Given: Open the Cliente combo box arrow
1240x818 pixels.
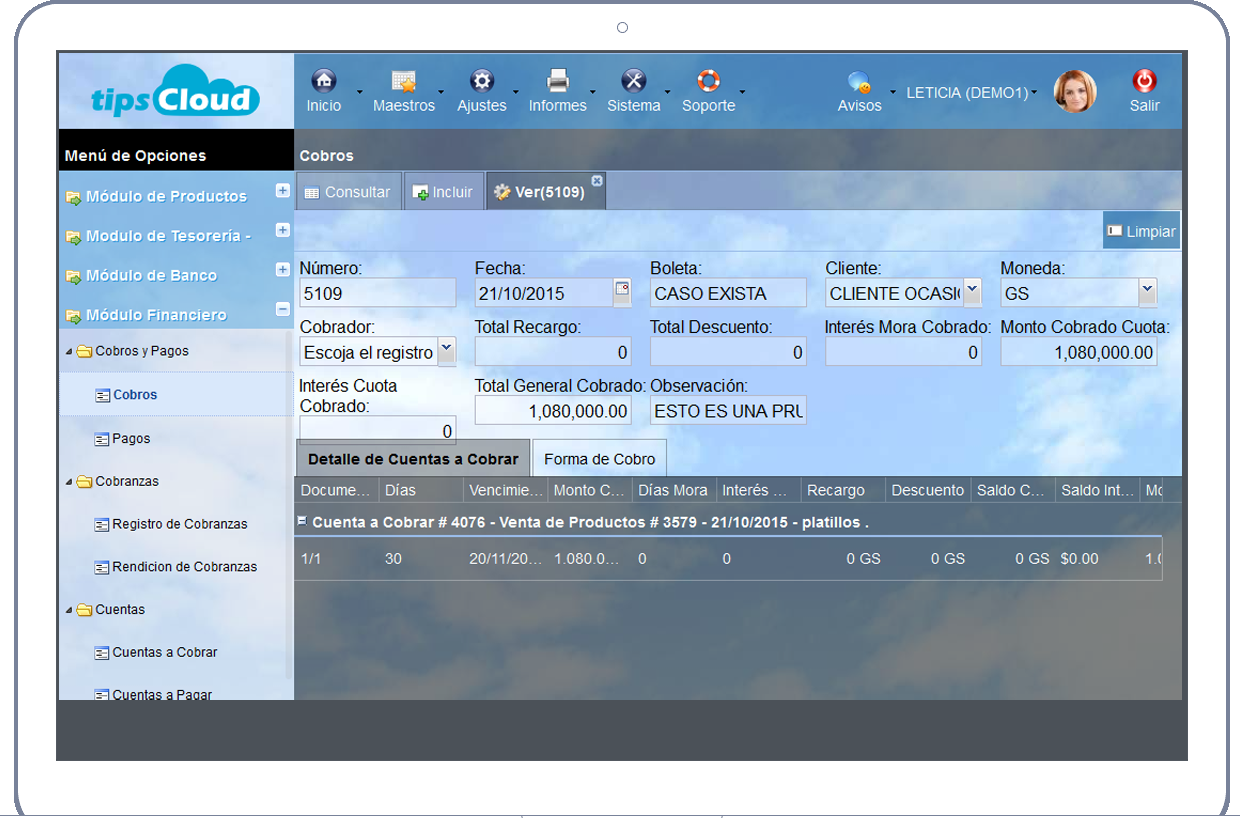Looking at the screenshot, I should click(971, 291).
